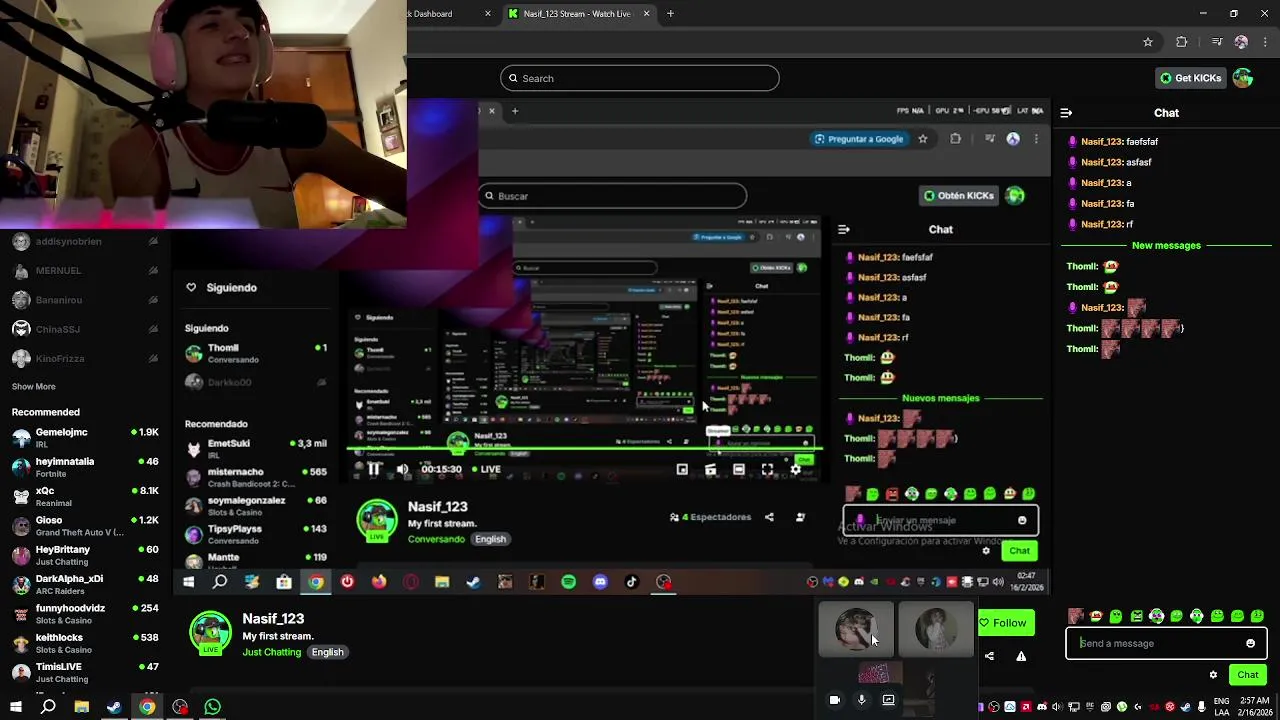
Task: Switch to the Nasif_123 Stream tab
Action: 578,14
